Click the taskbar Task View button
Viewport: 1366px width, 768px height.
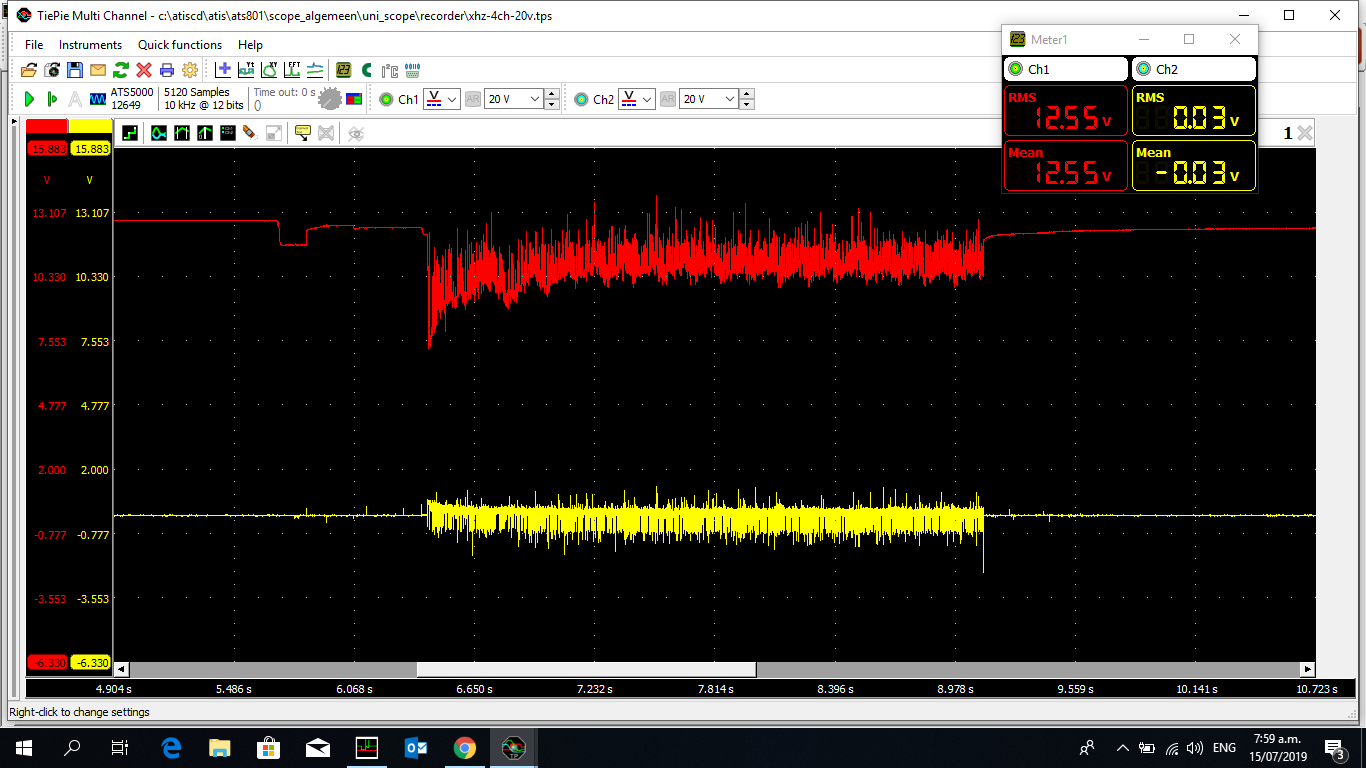pyautogui.click(x=120, y=747)
